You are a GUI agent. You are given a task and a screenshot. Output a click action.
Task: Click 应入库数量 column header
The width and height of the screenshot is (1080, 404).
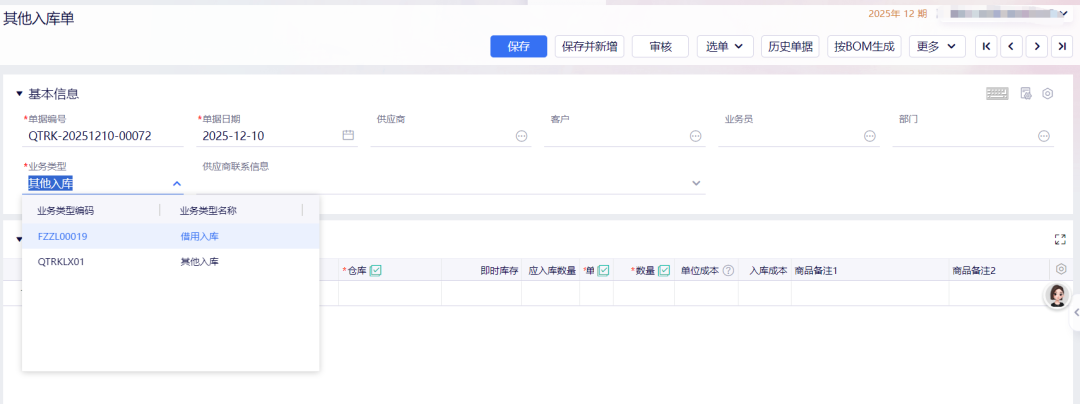pyautogui.click(x=552, y=270)
